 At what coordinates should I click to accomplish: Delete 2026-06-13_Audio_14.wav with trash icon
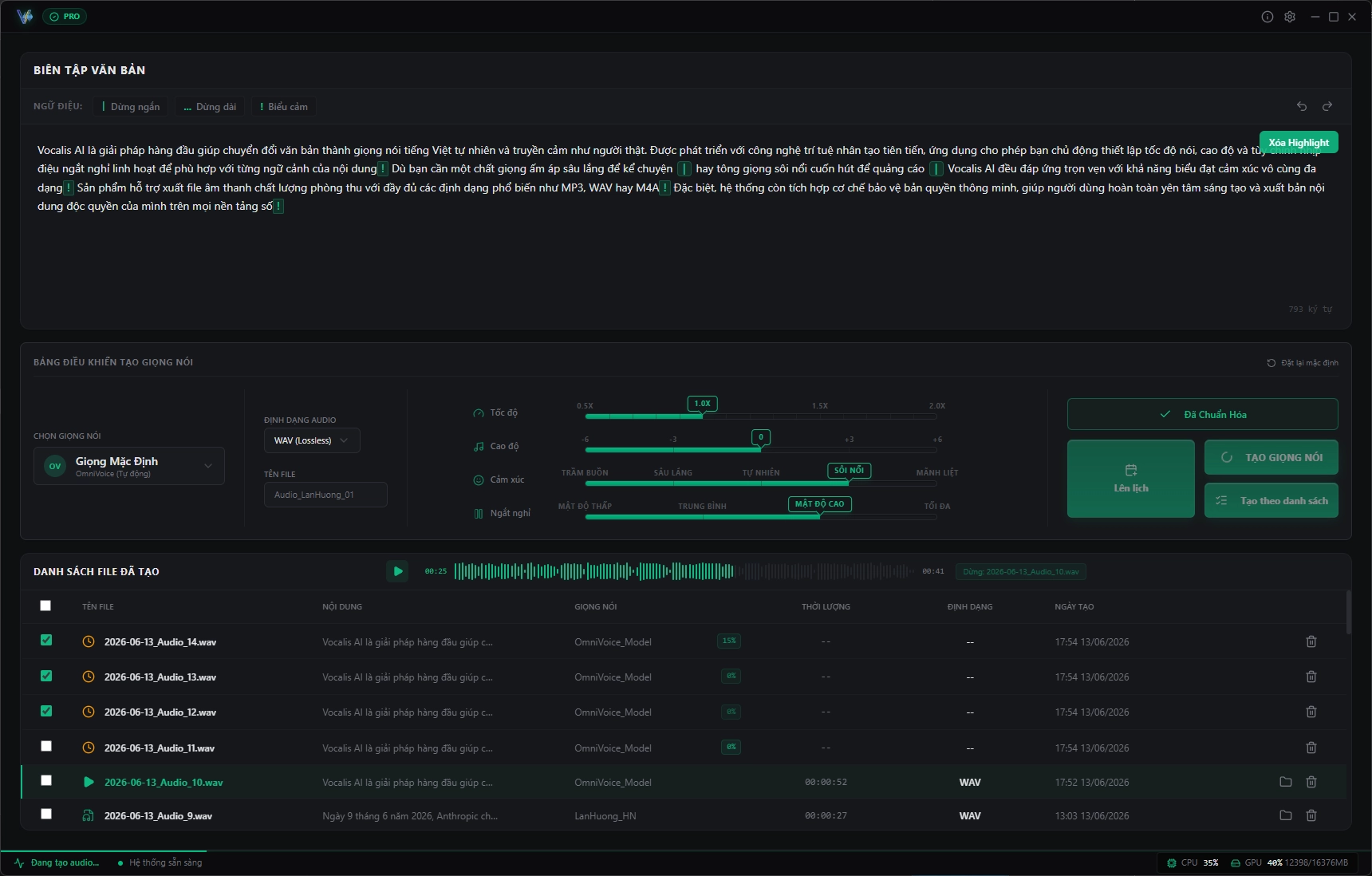[x=1311, y=641]
